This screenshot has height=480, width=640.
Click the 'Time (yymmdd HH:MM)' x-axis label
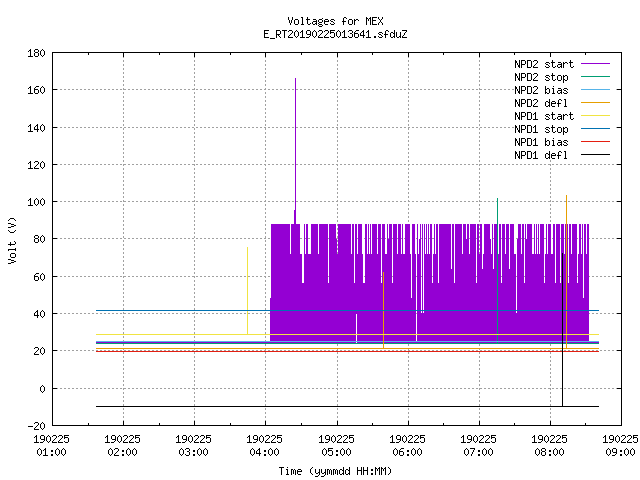[335, 471]
